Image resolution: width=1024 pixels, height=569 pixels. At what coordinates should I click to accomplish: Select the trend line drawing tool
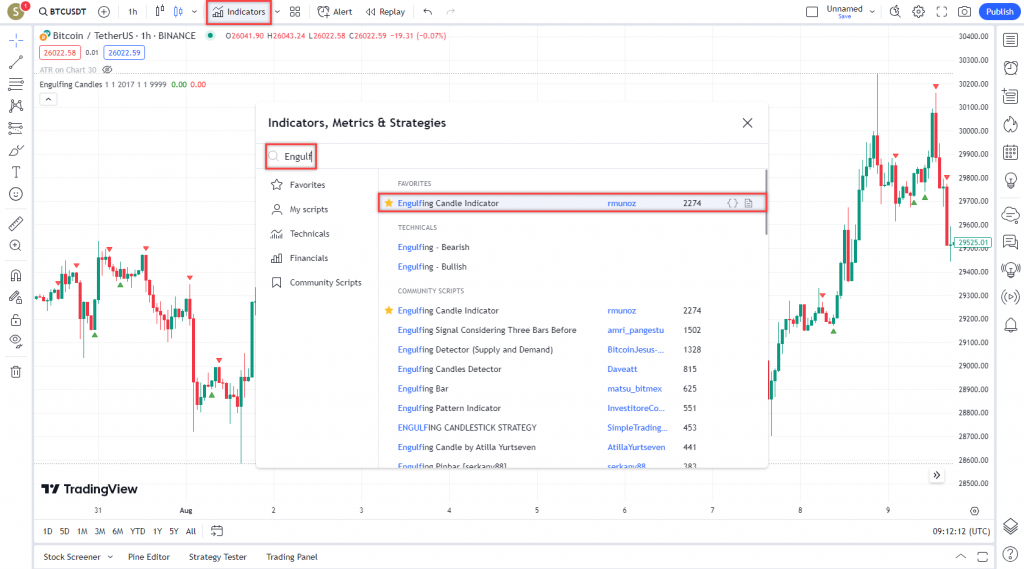[x=16, y=62]
